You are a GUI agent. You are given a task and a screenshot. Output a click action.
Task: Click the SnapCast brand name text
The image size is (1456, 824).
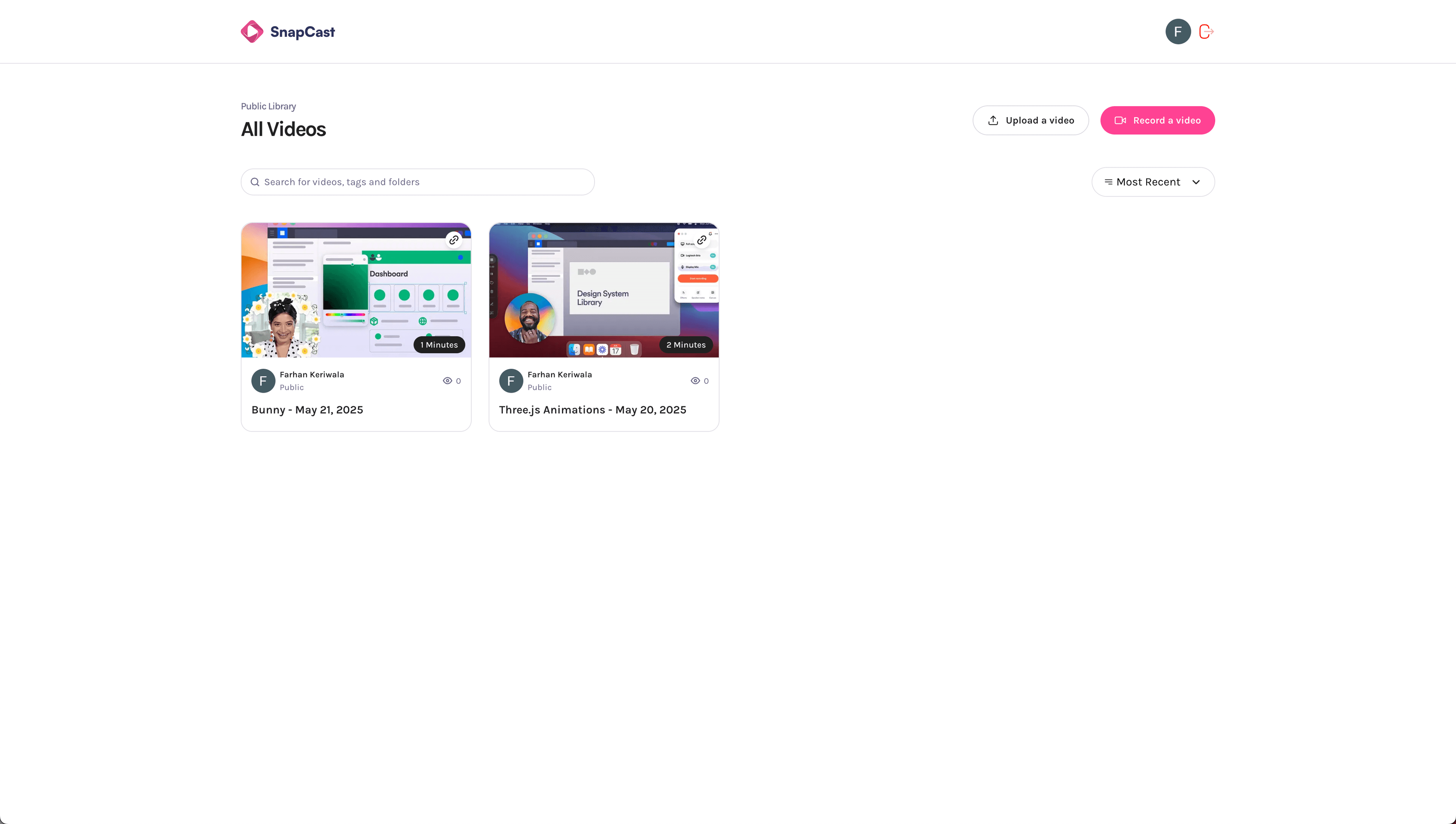pyautogui.click(x=302, y=32)
